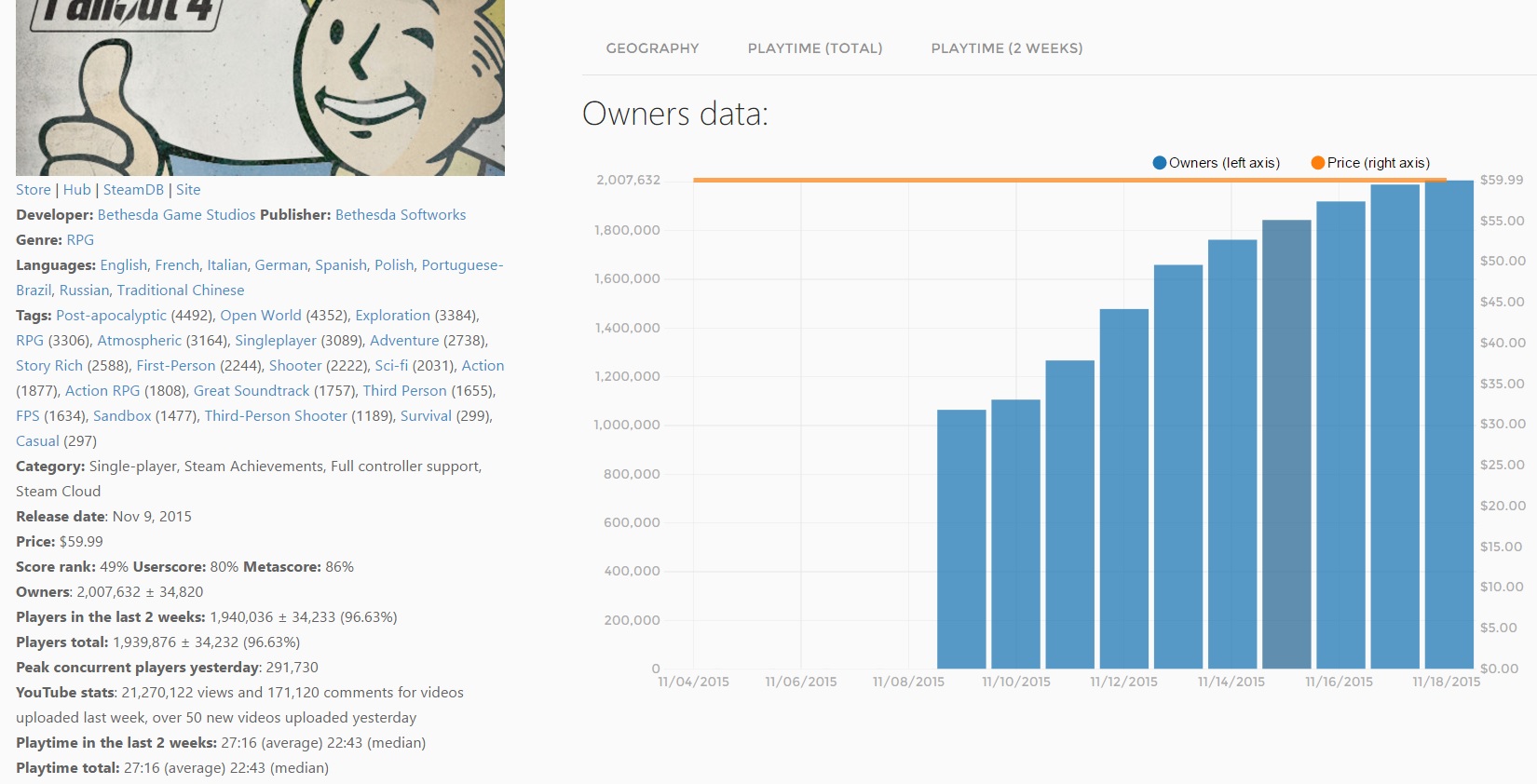Open the Post-apocalyptic tag

[x=111, y=316]
